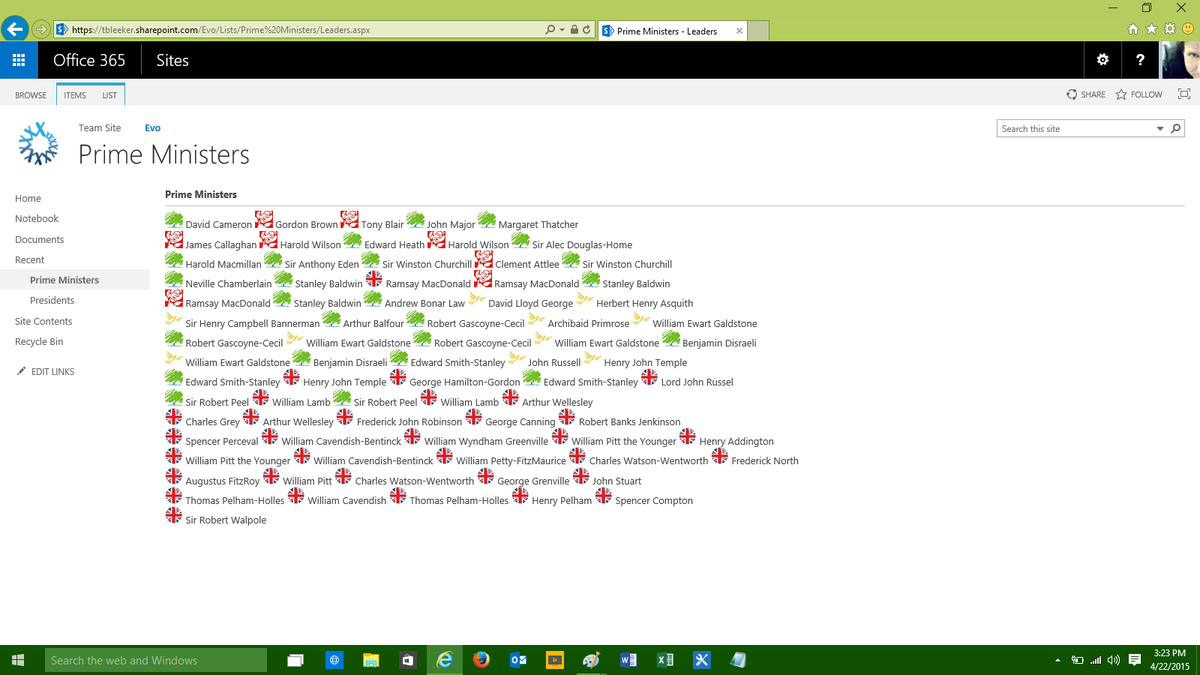Open Firefox from the Windows taskbar
1200x675 pixels.
pyautogui.click(x=482, y=660)
